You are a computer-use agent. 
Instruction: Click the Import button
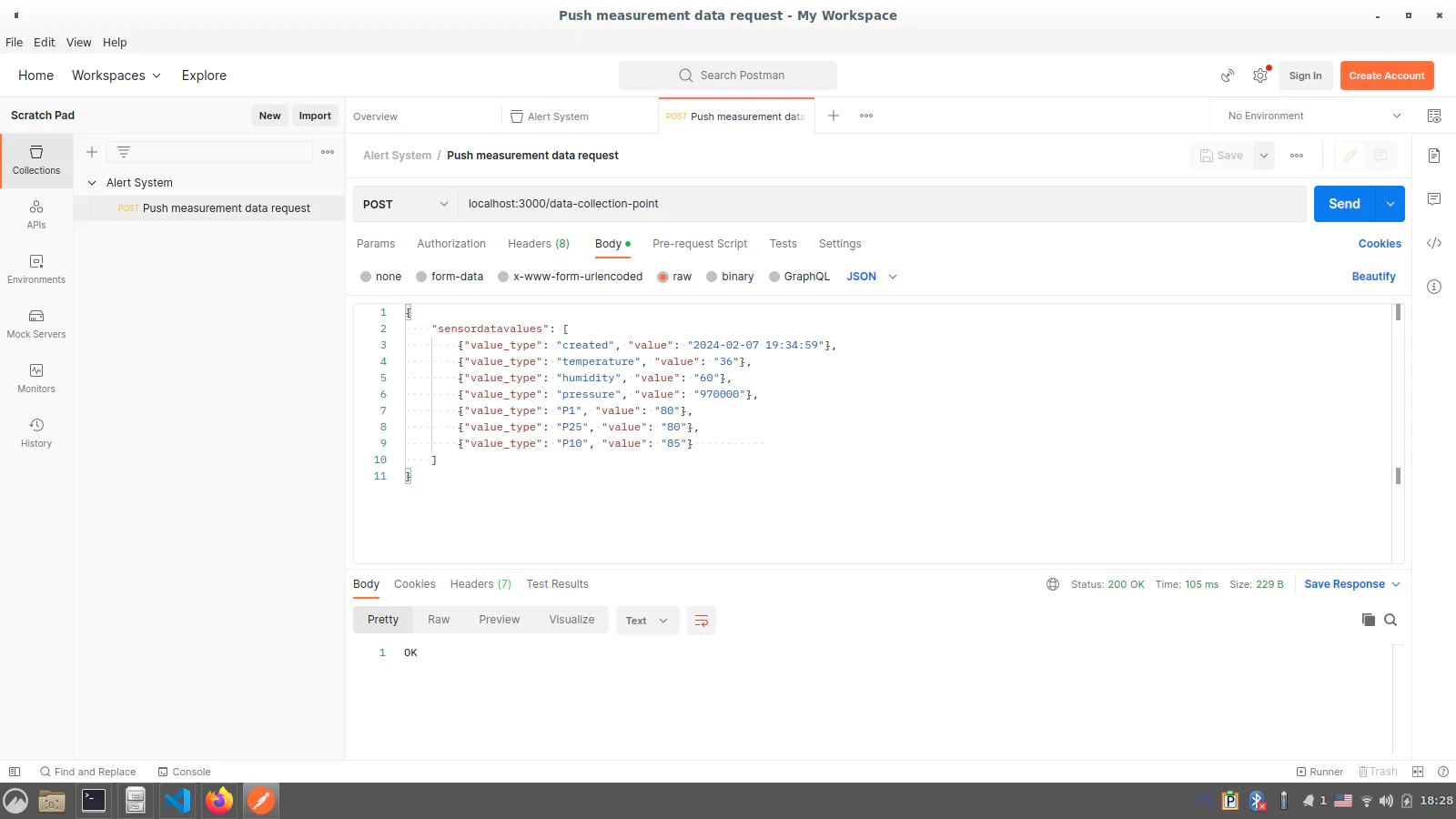[315, 116]
